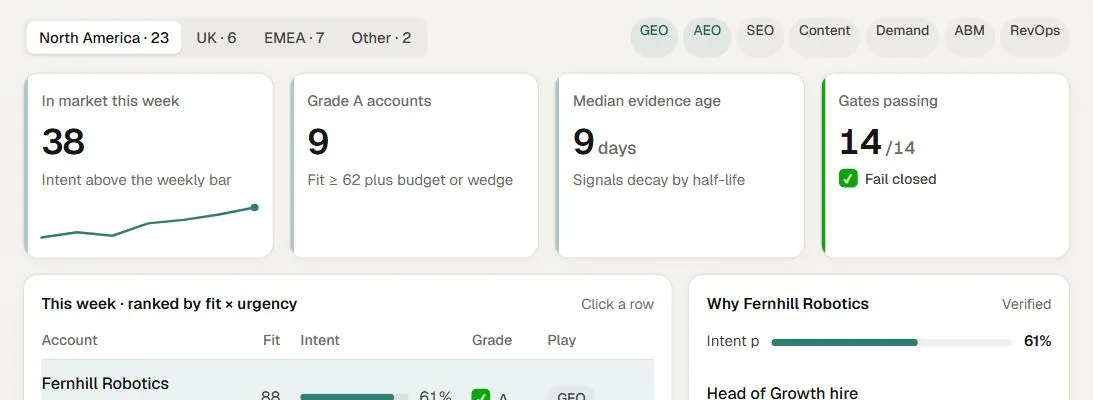This screenshot has width=1093, height=400.
Task: Enable the Content filter chip
Action: pyautogui.click(x=825, y=36)
